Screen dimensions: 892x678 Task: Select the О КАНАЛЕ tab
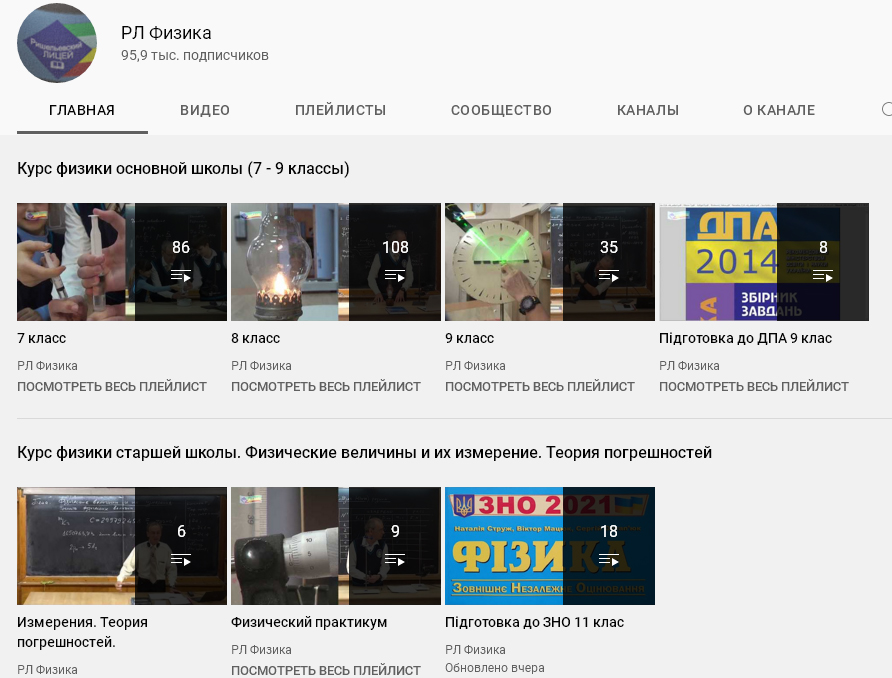779,111
